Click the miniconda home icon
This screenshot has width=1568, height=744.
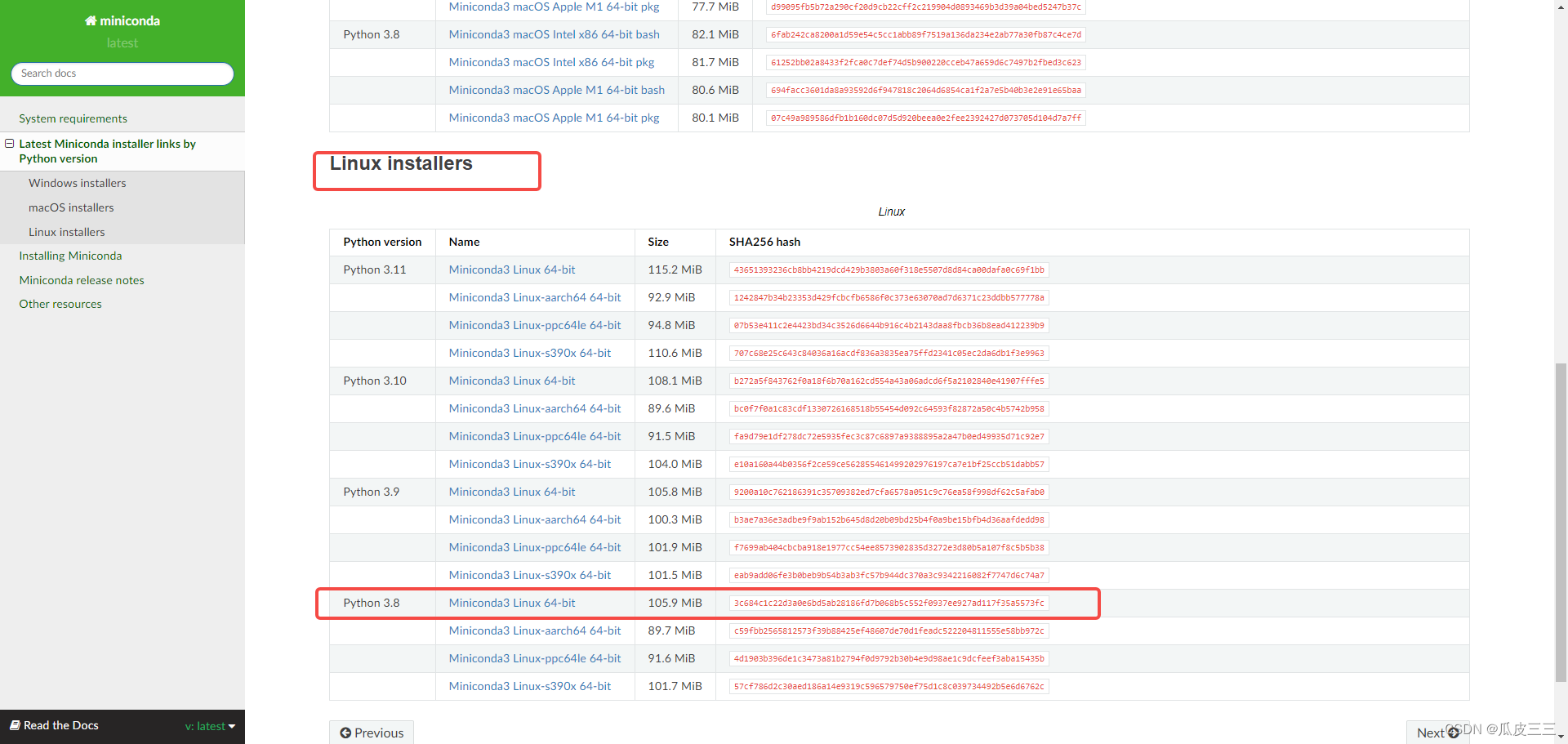91,21
